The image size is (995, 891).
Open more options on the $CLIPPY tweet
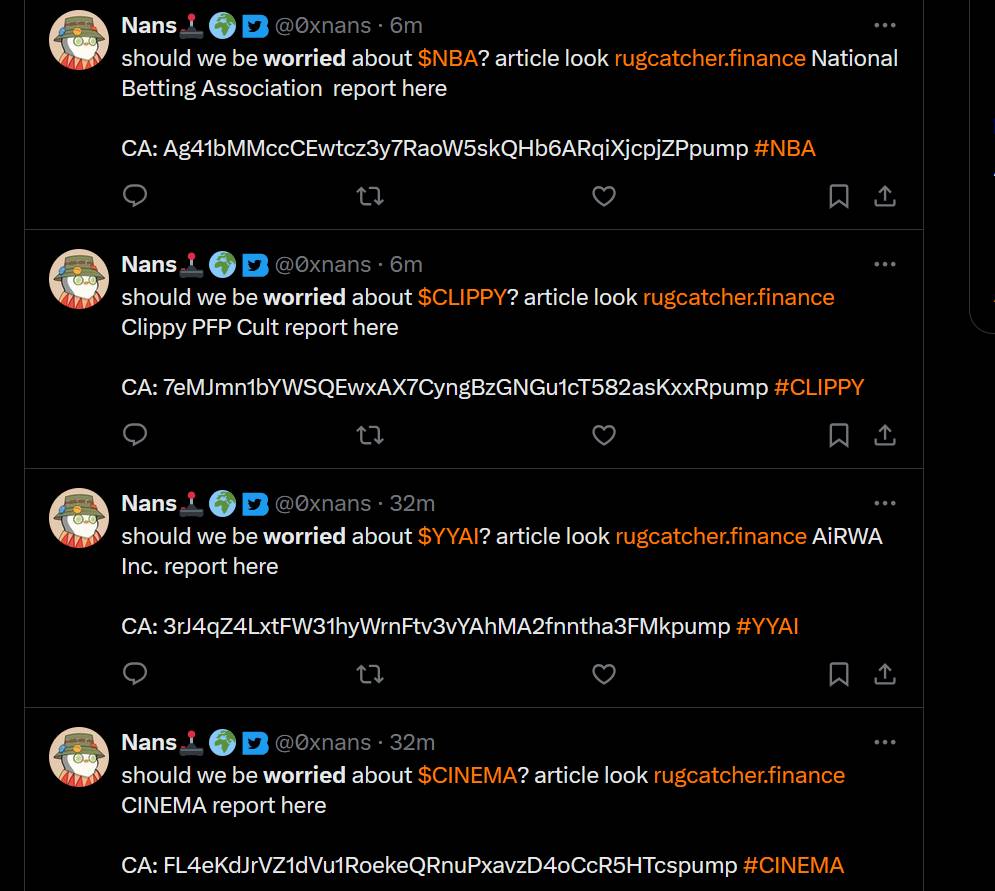(885, 265)
